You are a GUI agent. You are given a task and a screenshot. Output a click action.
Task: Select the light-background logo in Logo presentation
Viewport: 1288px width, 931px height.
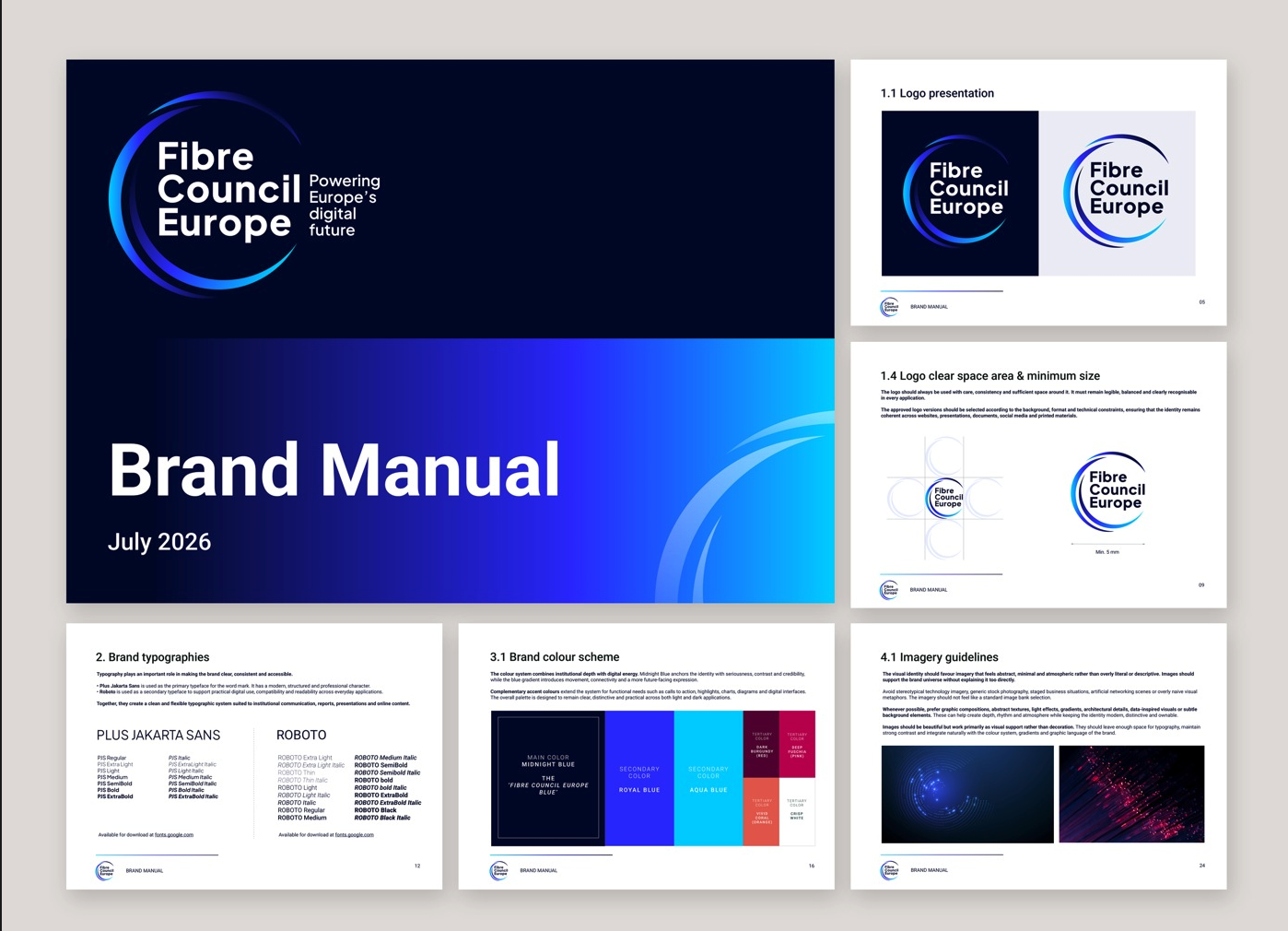pyautogui.click(x=1118, y=193)
